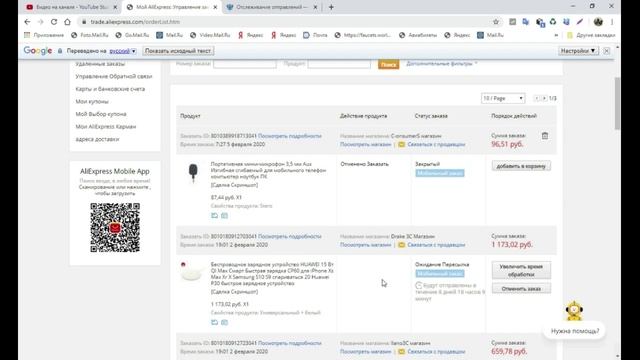View details of 1 173,02 руб. order

coord(290,236)
